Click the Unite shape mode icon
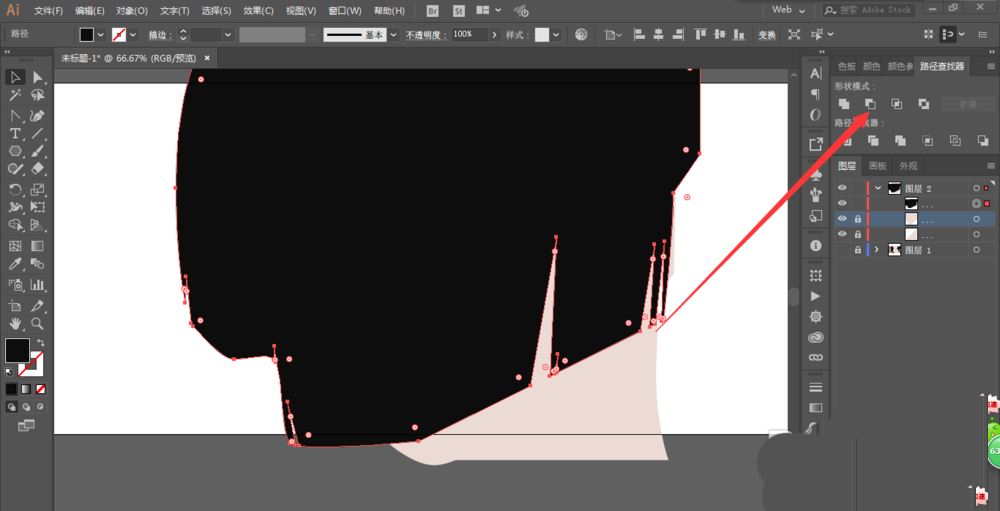Screen dimensions: 1000x511 (844, 104)
